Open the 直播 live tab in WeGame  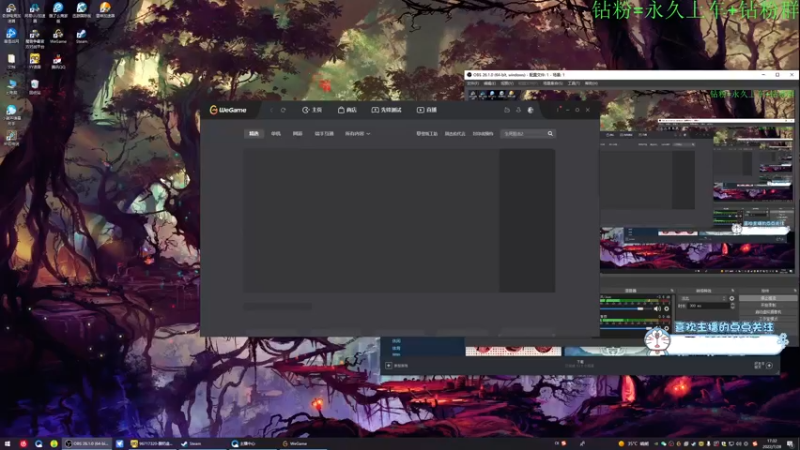pyautogui.click(x=427, y=110)
